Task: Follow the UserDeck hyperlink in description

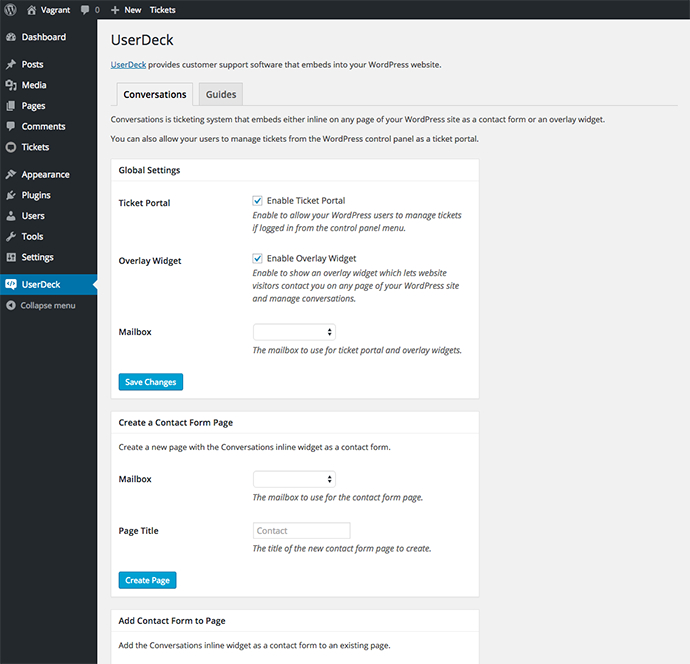Action: [x=126, y=65]
